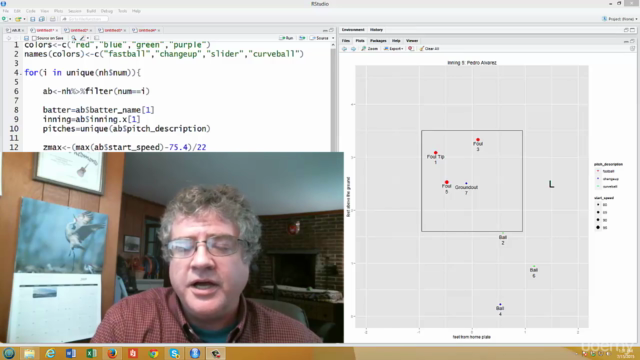The width and height of the screenshot is (640, 360).
Task: Create a new file with the toolbar icon
Action: (4, 19)
